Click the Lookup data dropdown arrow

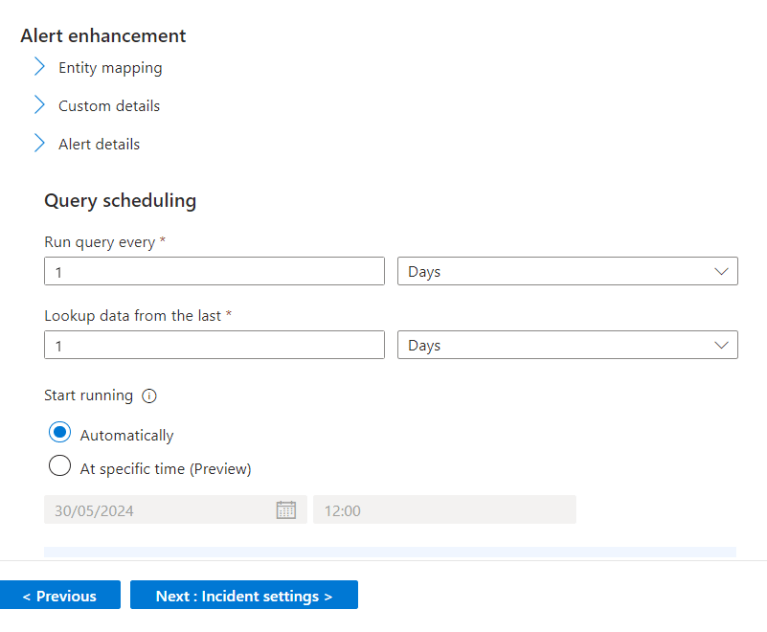tap(721, 345)
